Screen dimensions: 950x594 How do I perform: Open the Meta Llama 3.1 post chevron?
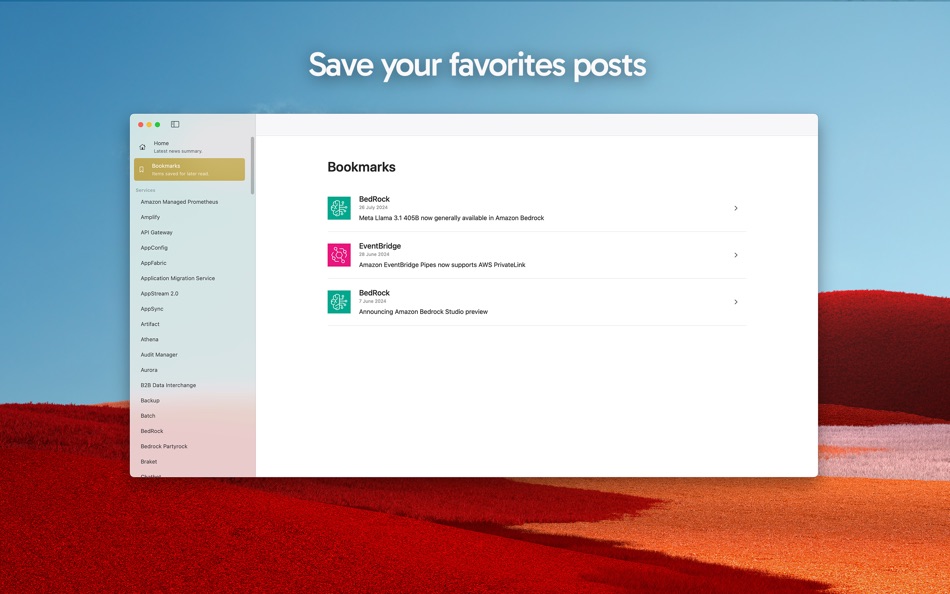(x=736, y=208)
